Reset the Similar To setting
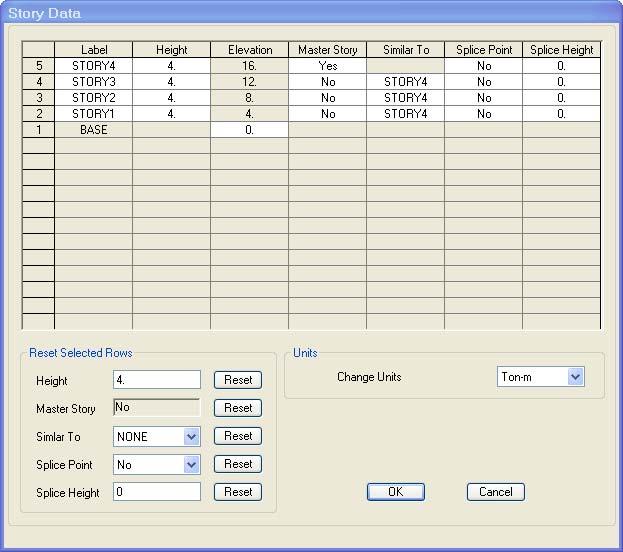The width and height of the screenshot is (623, 552). pyautogui.click(x=238, y=436)
